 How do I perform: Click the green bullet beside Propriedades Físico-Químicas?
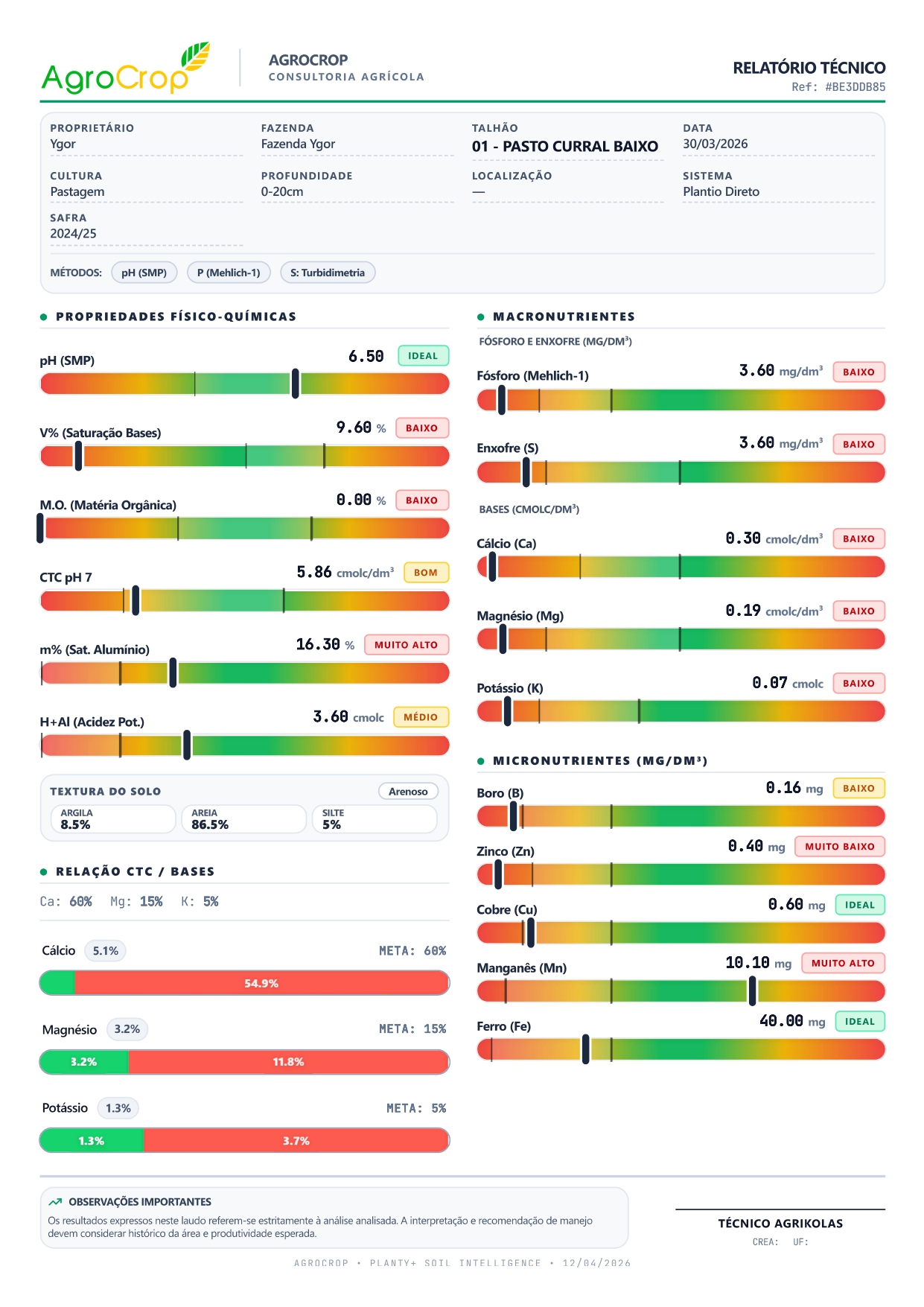pyautogui.click(x=44, y=317)
